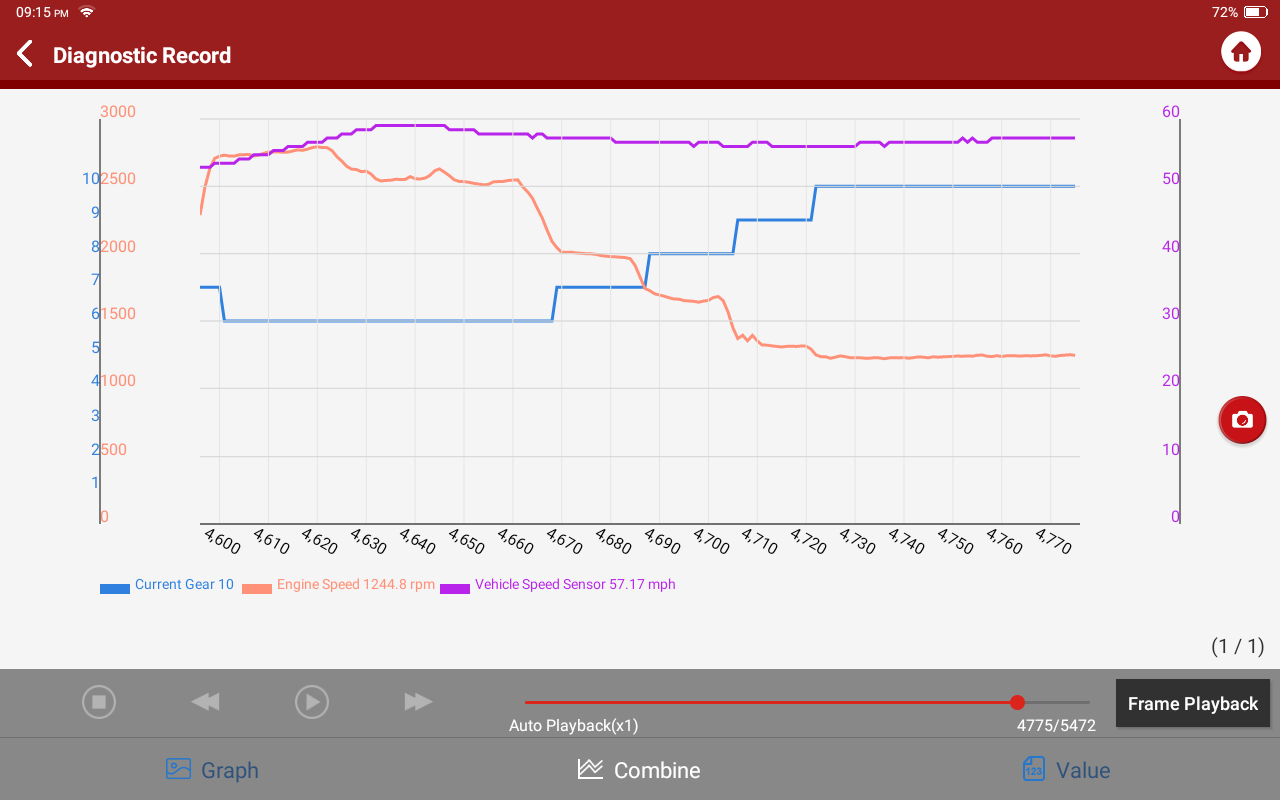The width and height of the screenshot is (1280, 800).
Task: Fast forward the recording
Action: point(418,702)
